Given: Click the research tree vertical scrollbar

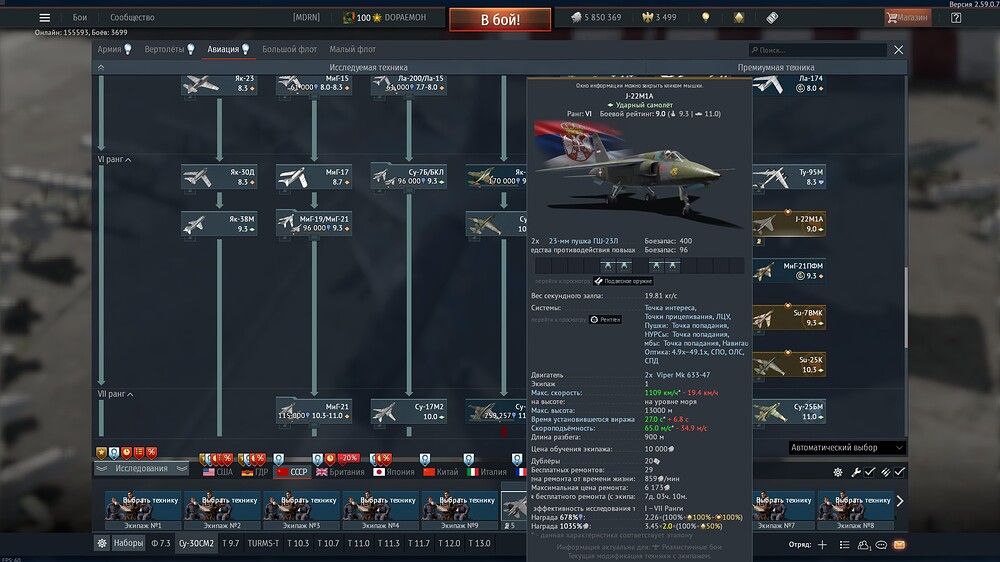Looking at the screenshot, I should pyautogui.click(x=905, y=306).
